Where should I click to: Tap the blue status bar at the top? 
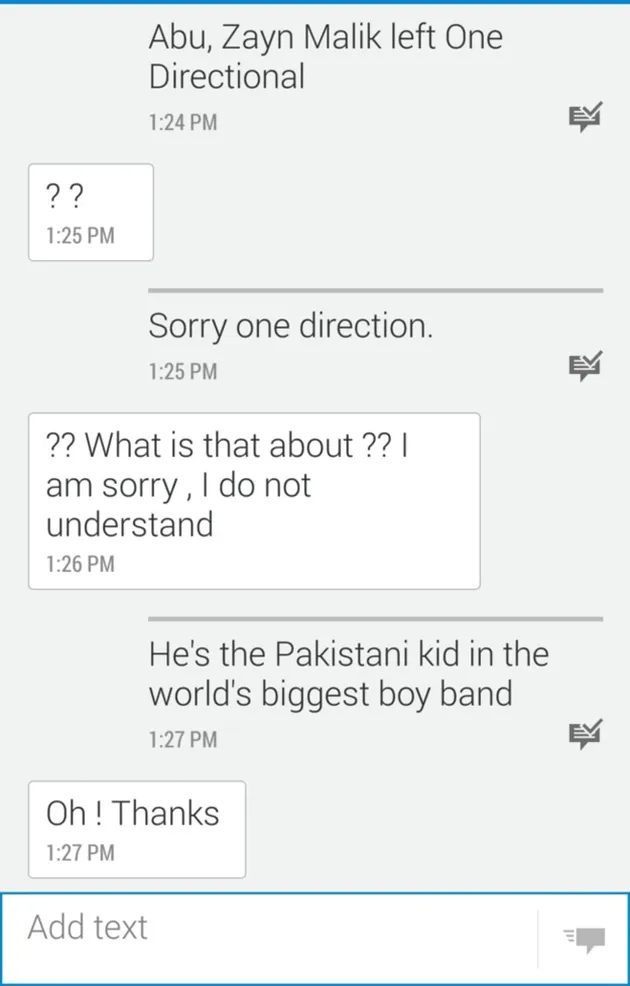315,5
